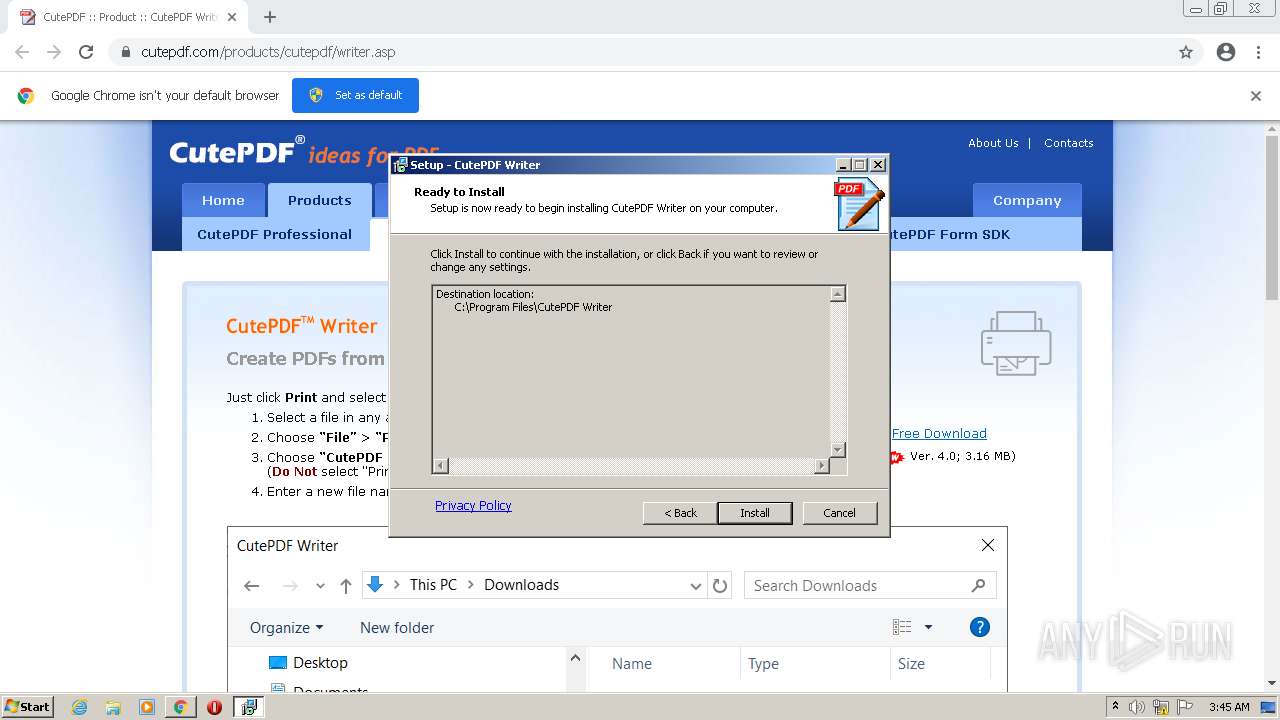Click the file dialog back arrow
1280x720 pixels.
pos(252,586)
